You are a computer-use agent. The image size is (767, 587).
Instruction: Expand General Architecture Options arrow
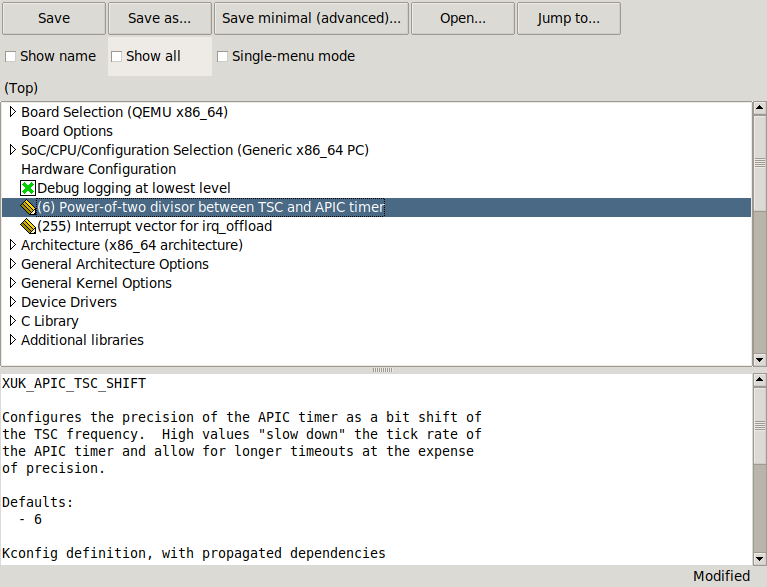pos(12,264)
